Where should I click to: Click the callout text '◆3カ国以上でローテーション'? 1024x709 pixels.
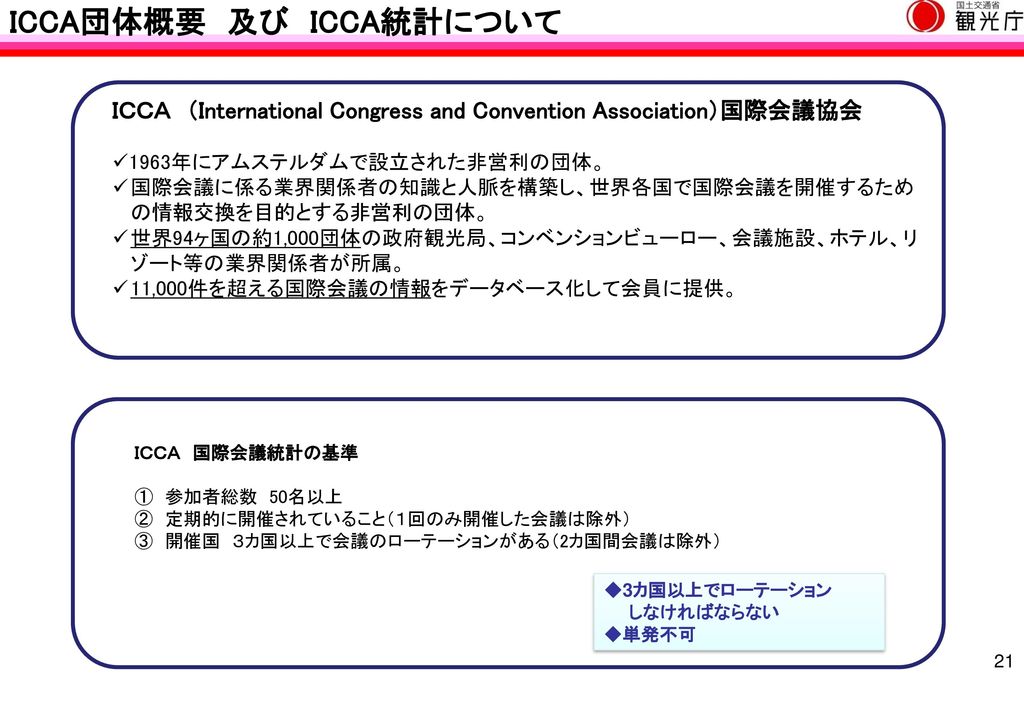718,590
